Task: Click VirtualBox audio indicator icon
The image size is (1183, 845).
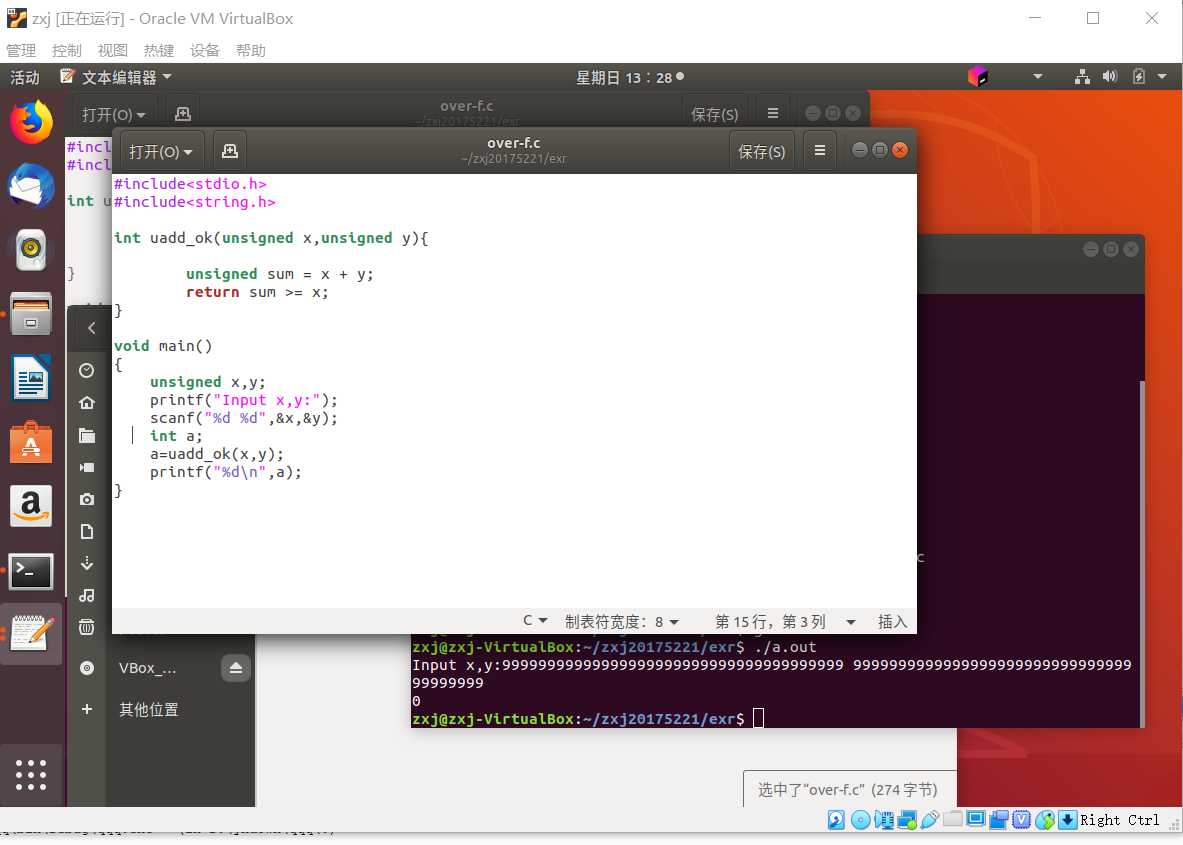Action: pyautogui.click(x=883, y=820)
